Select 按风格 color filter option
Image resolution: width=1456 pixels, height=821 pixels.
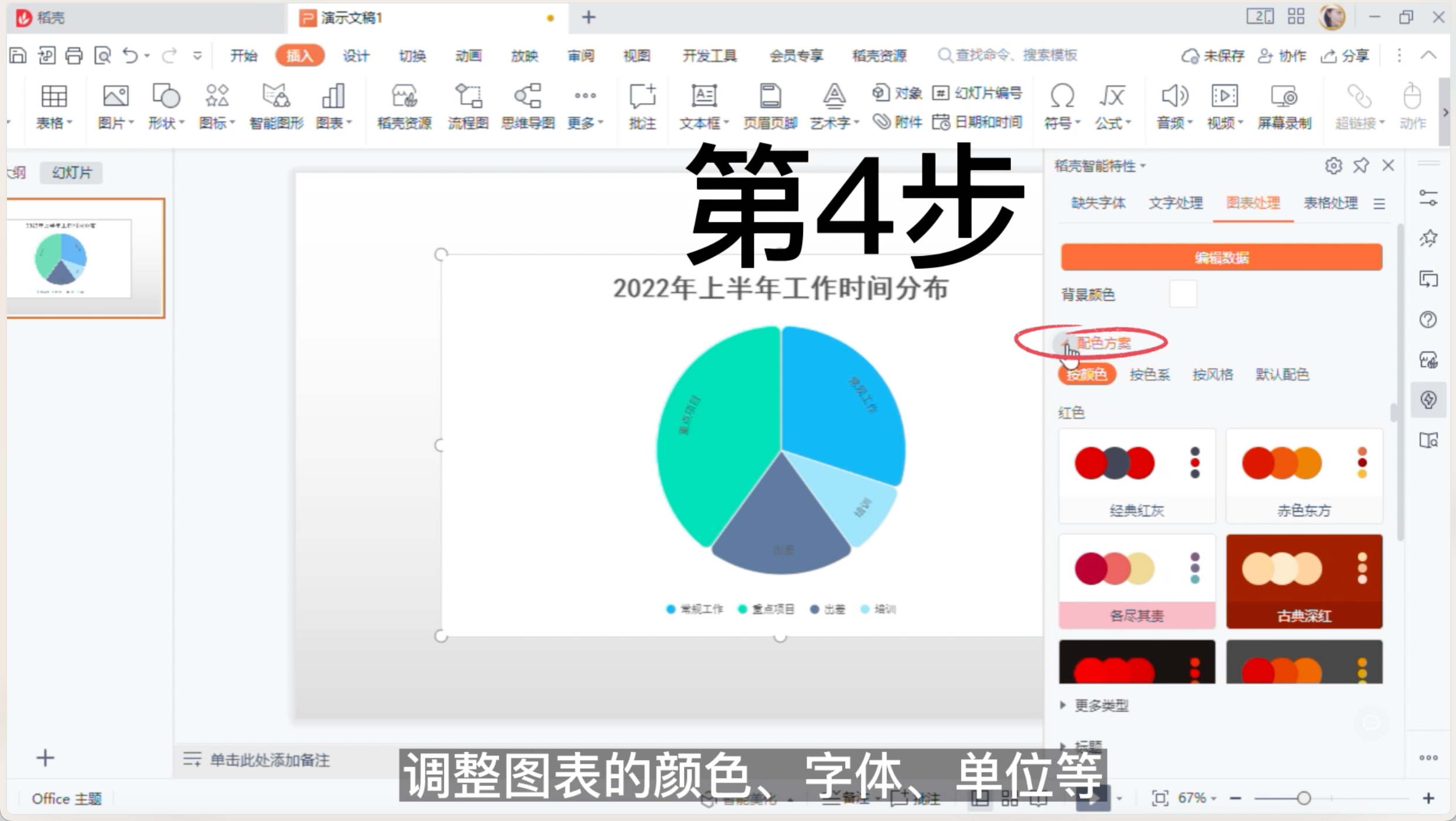click(1212, 374)
